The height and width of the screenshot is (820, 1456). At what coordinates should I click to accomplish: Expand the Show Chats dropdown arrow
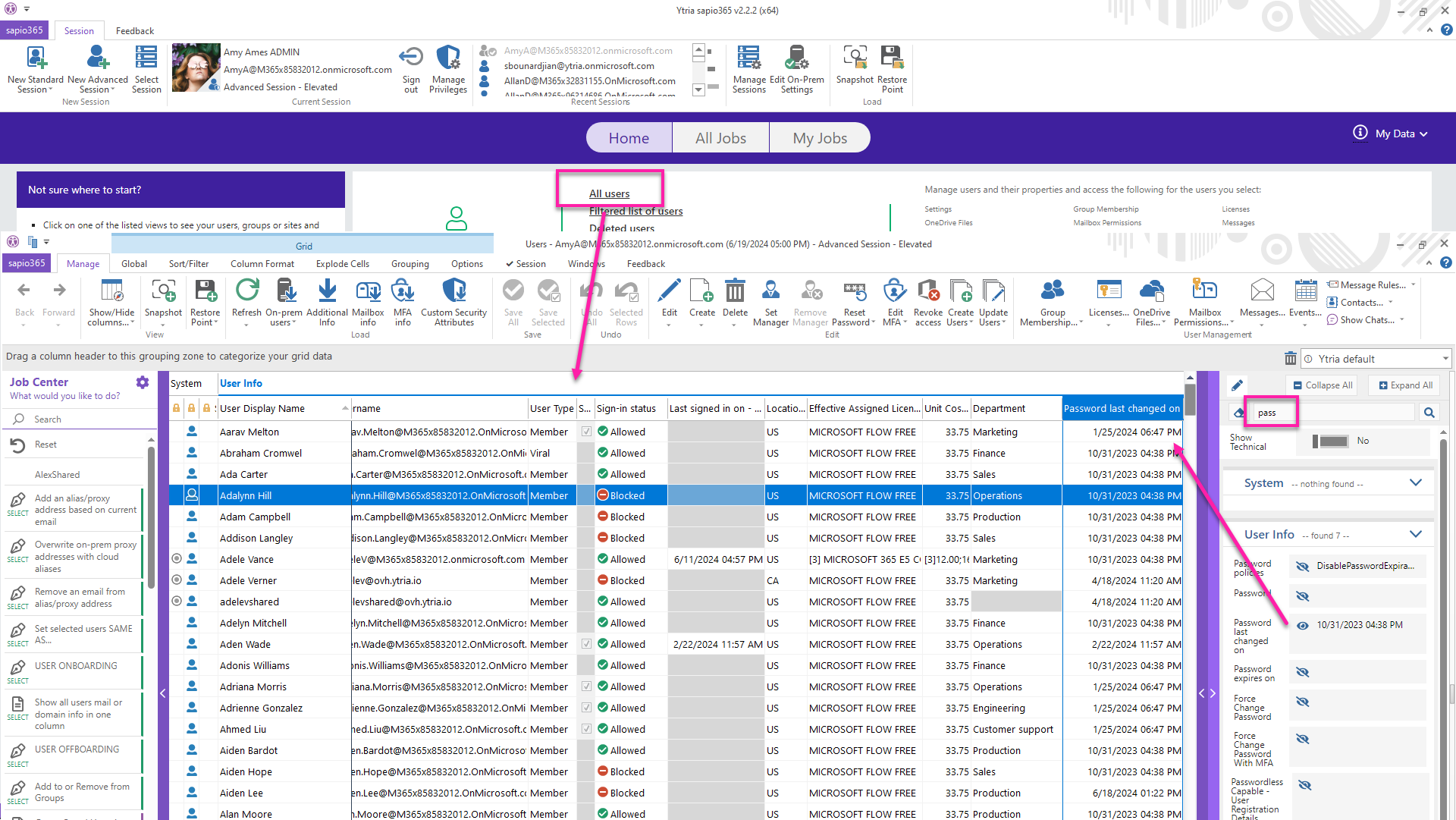[x=1401, y=319]
